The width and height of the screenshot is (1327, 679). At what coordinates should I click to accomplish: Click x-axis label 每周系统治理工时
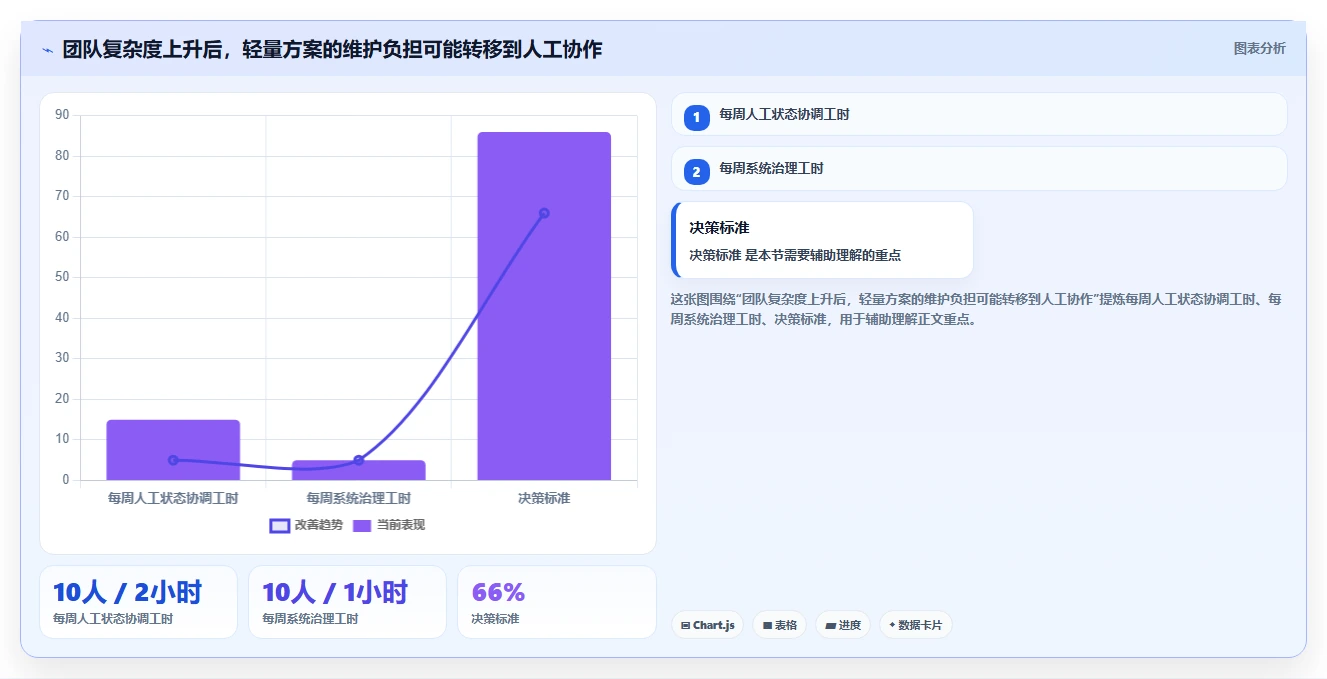359,497
